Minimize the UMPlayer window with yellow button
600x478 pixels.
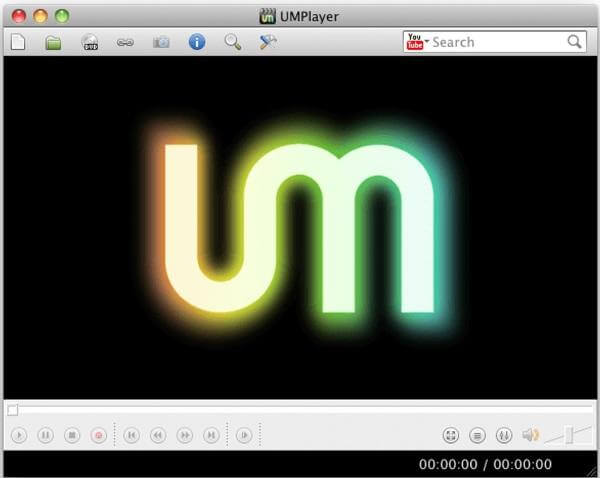click(40, 16)
